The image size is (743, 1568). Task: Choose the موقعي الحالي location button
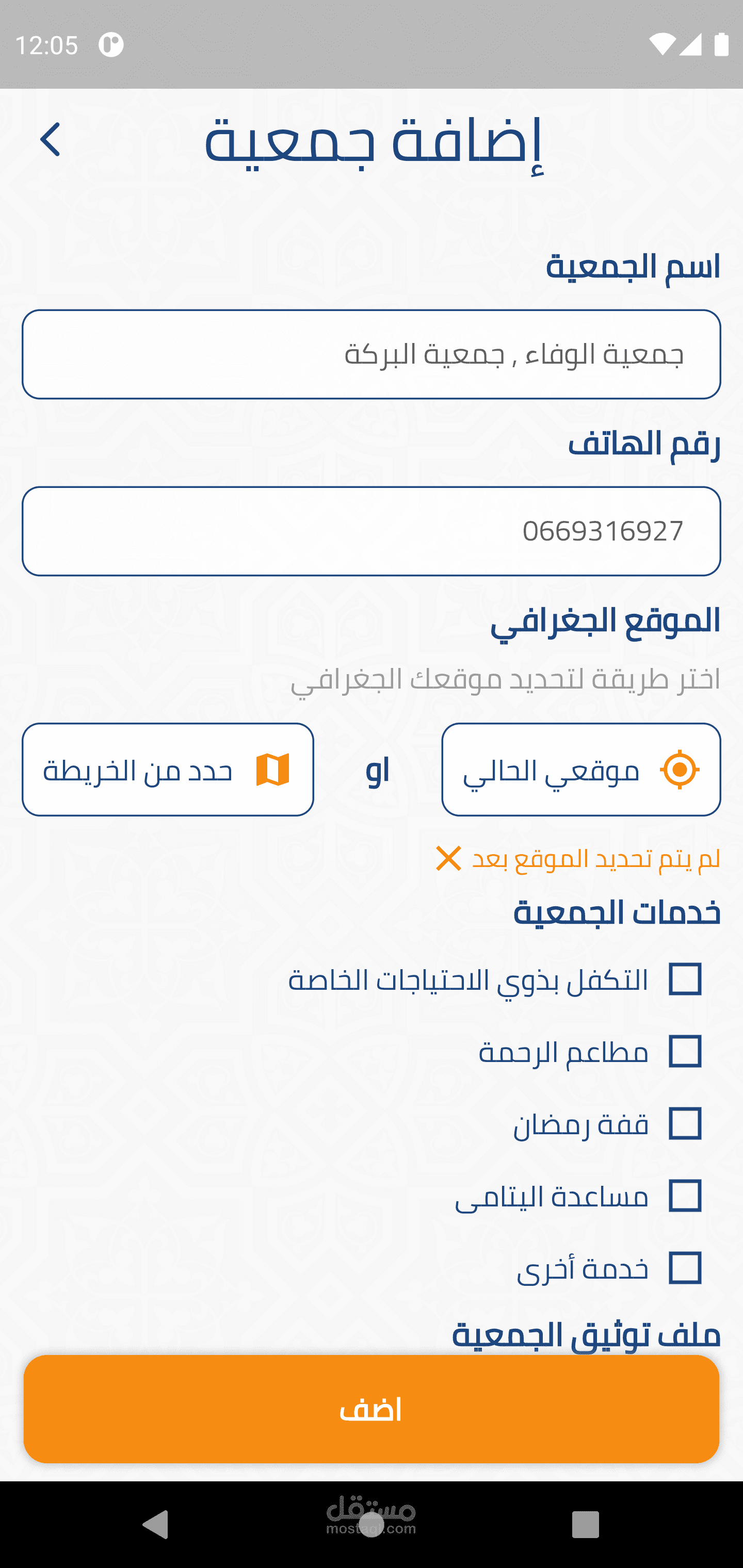click(581, 770)
